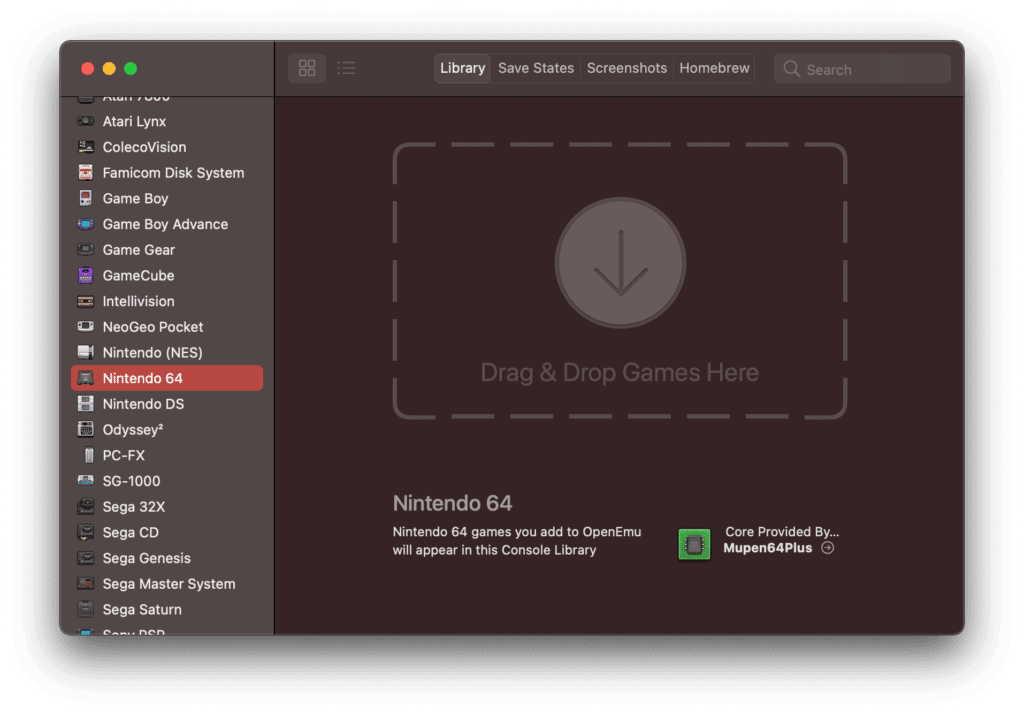Click the Sega Genesis console icon
Image resolution: width=1024 pixels, height=714 pixels.
coord(86,558)
